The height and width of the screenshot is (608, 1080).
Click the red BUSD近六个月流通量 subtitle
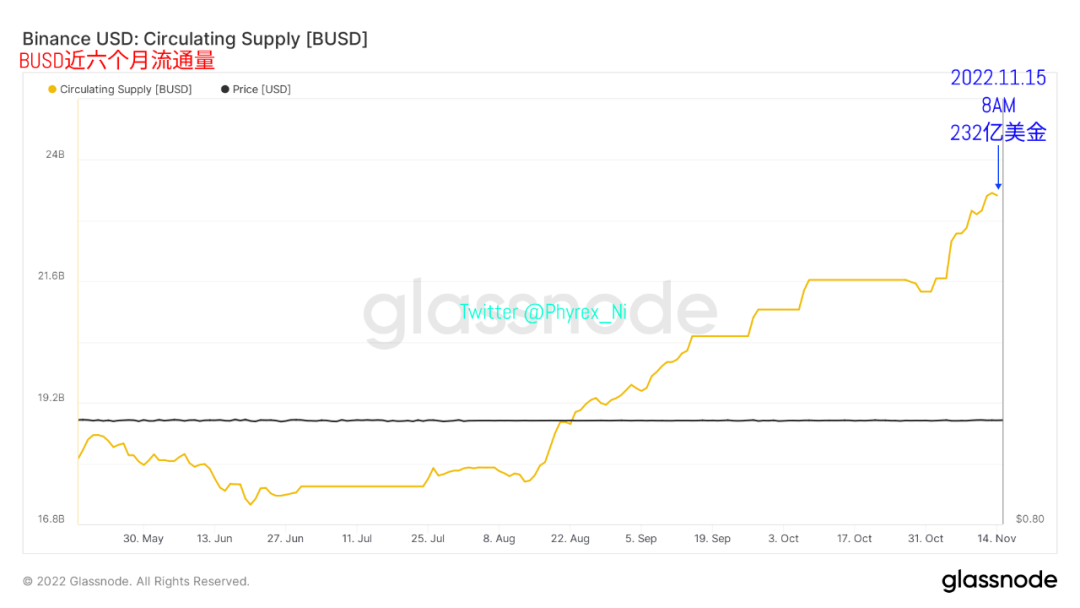(117, 61)
